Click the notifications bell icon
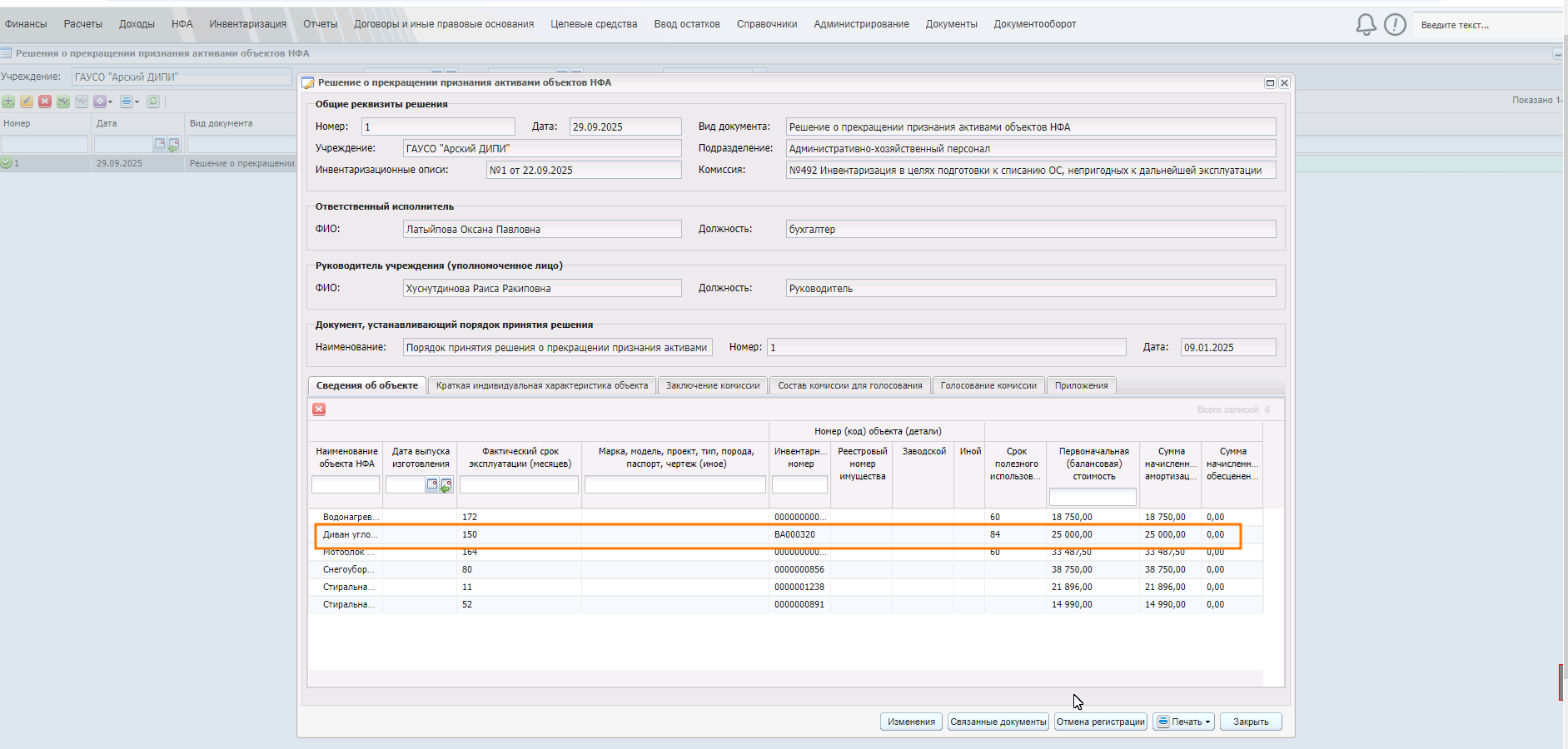Screen dimensions: 1568x749 pyautogui.click(x=1366, y=25)
